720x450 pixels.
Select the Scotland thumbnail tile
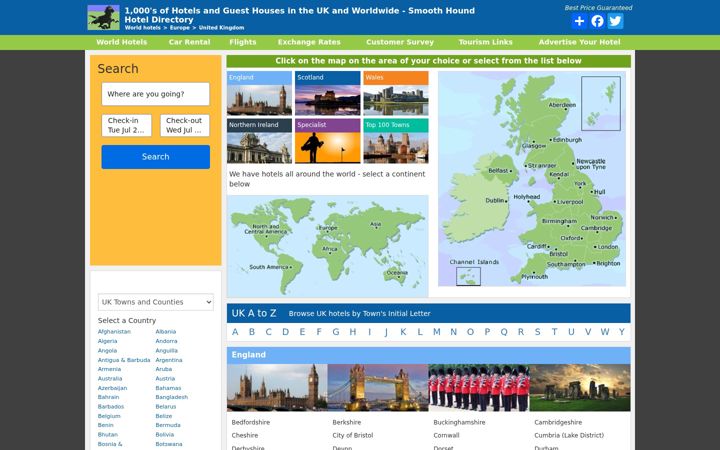click(x=328, y=93)
